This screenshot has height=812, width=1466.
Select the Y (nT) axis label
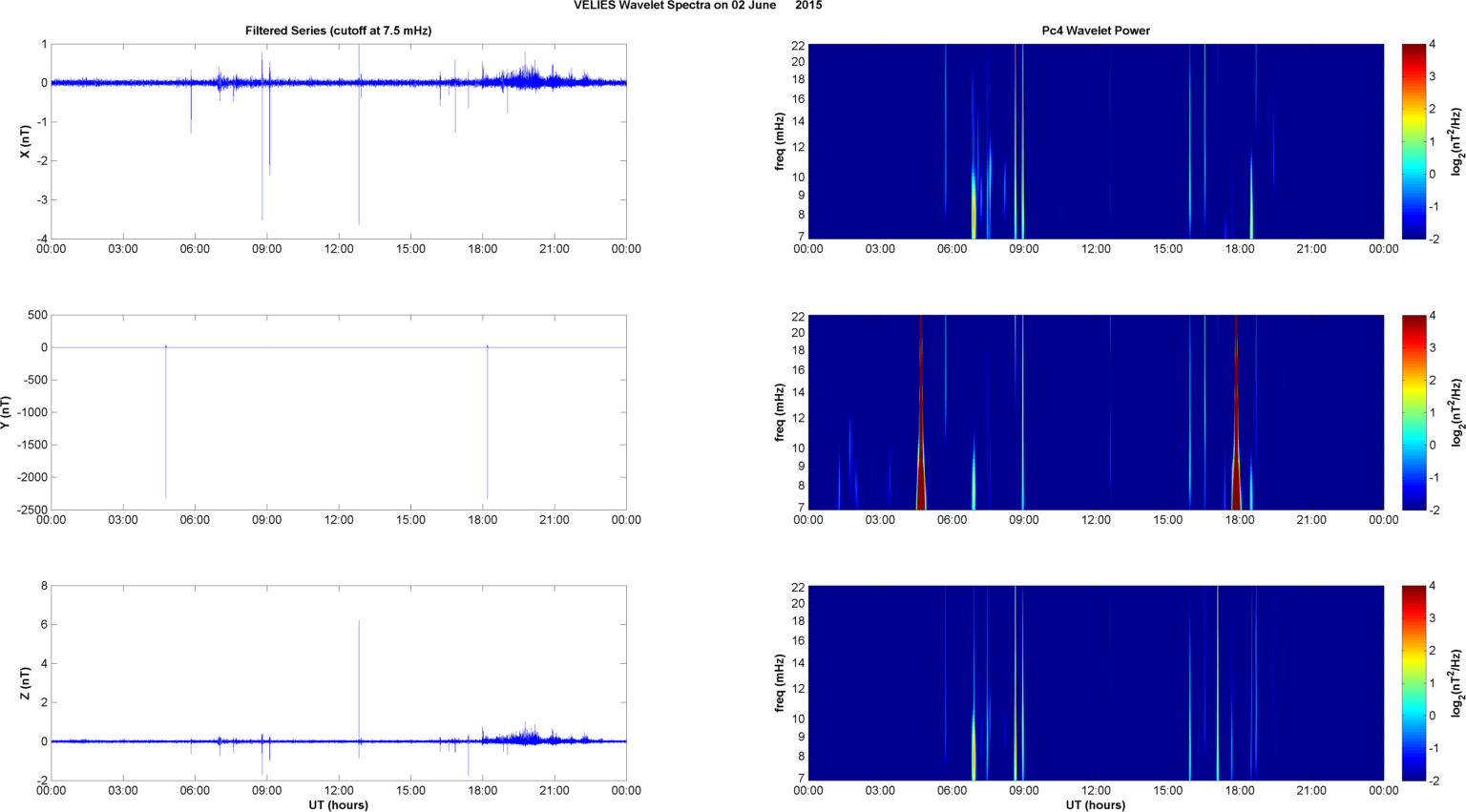tap(6, 412)
